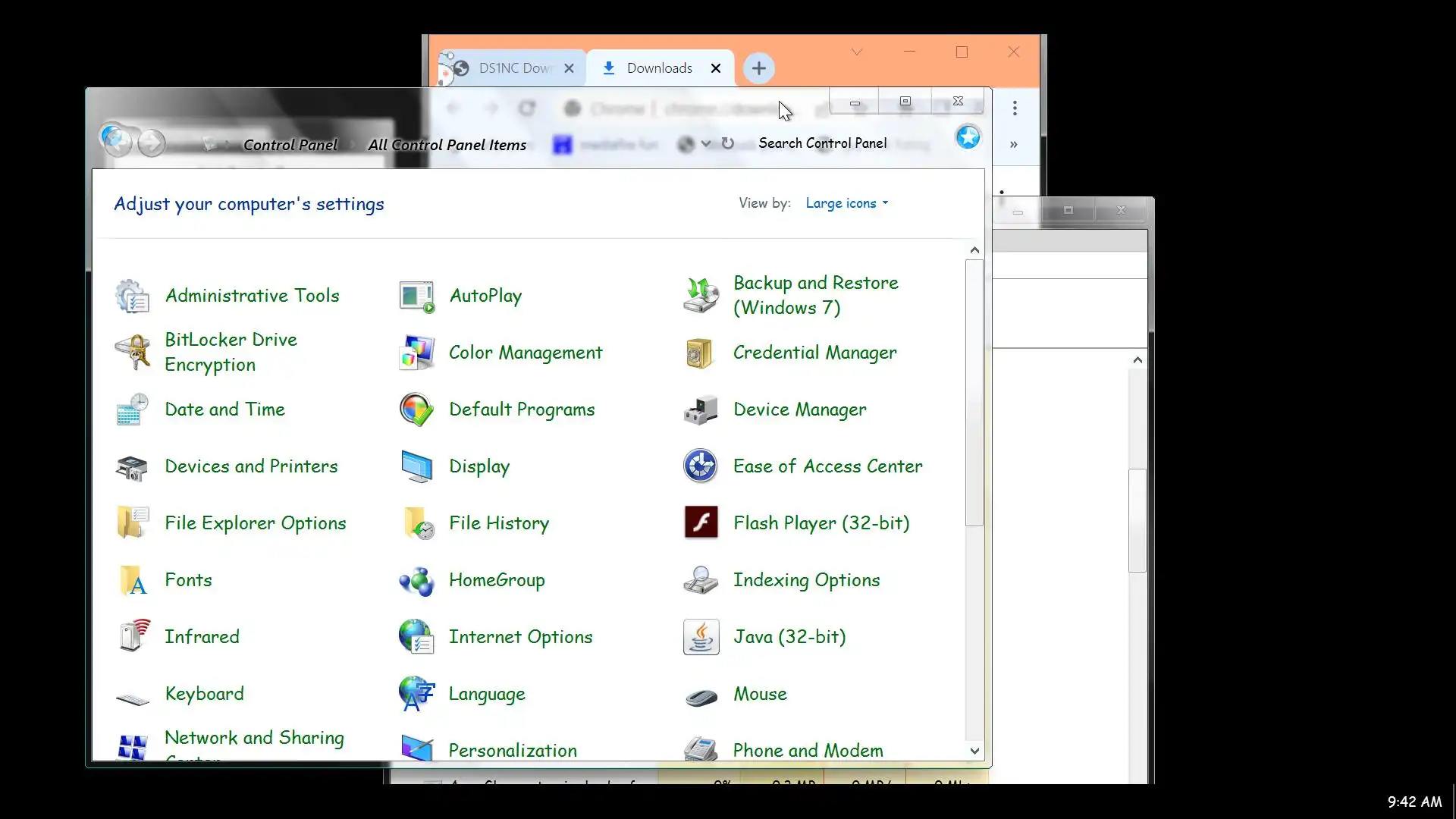The image size is (1456, 819).
Task: Click the Java (32-bit) icon
Action: pos(701,637)
